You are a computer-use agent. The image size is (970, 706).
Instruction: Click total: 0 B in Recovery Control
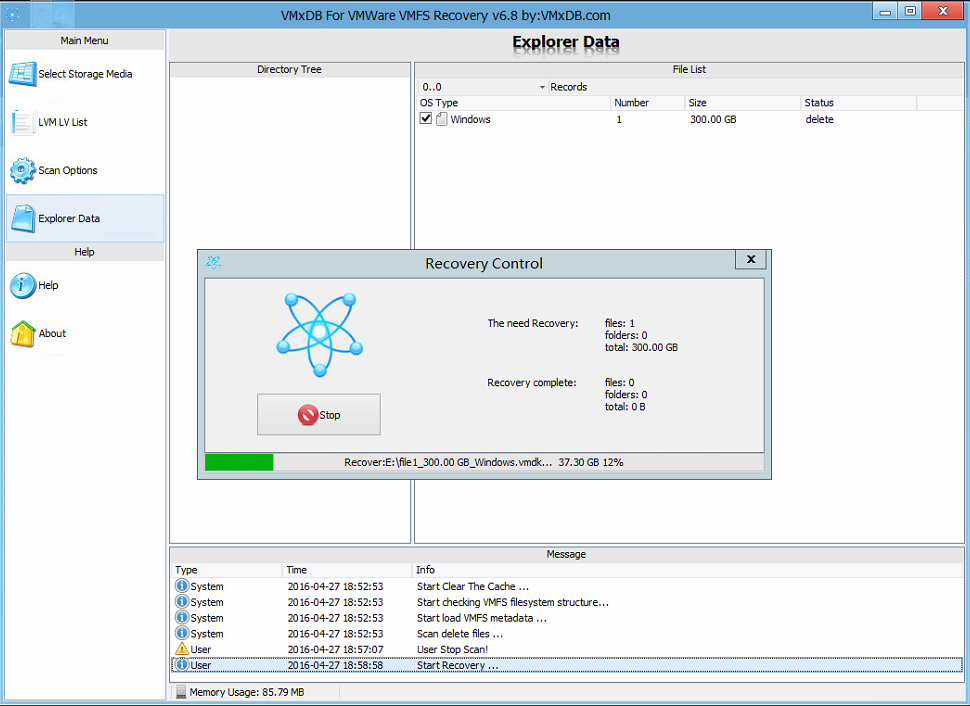click(625, 407)
